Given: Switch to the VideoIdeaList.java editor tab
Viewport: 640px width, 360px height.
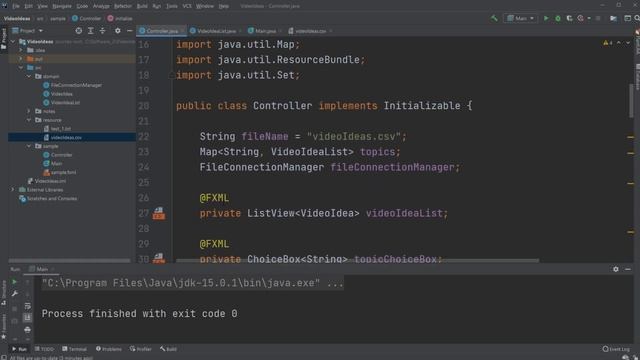Looking at the screenshot, I should 216,31.
